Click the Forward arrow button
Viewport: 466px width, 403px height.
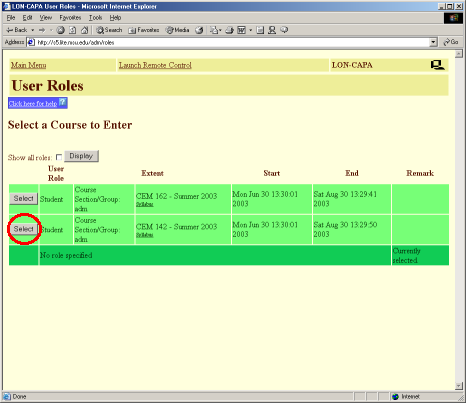point(42,30)
